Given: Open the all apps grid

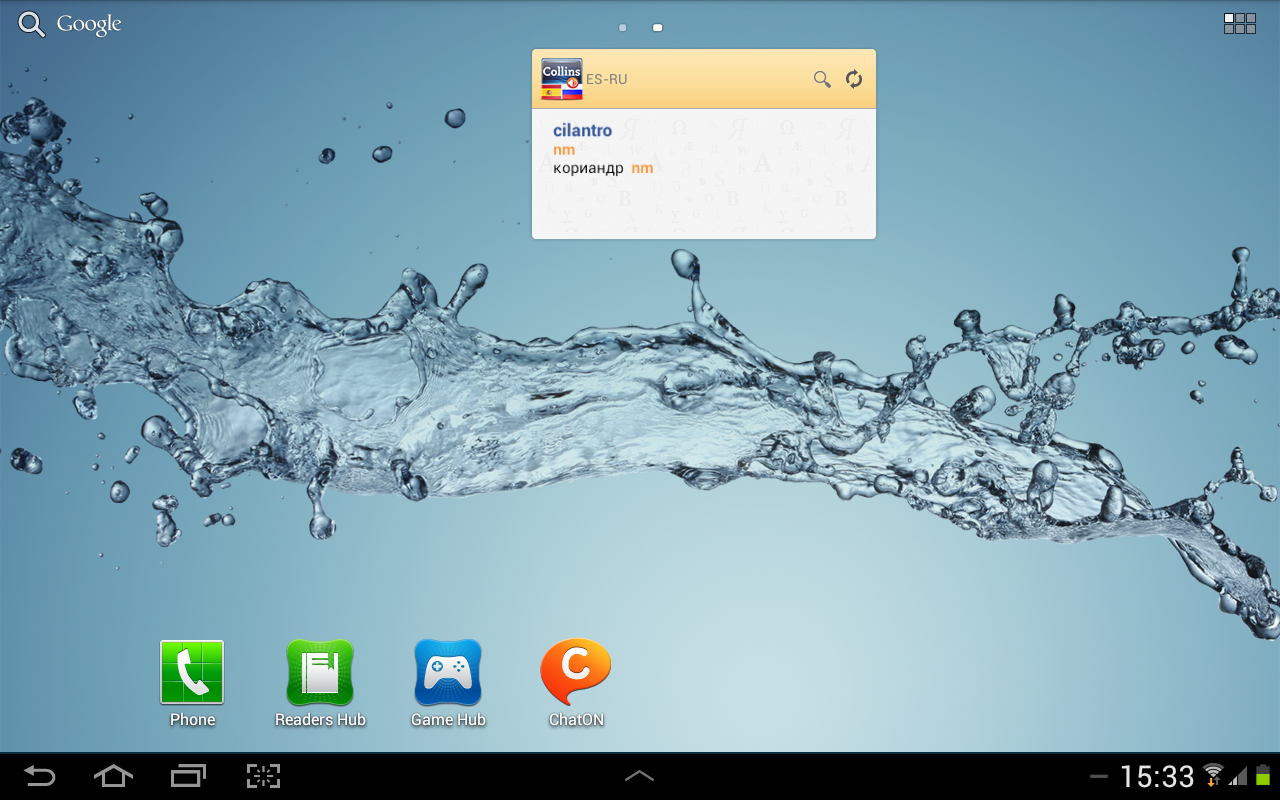Looking at the screenshot, I should tap(1239, 24).
